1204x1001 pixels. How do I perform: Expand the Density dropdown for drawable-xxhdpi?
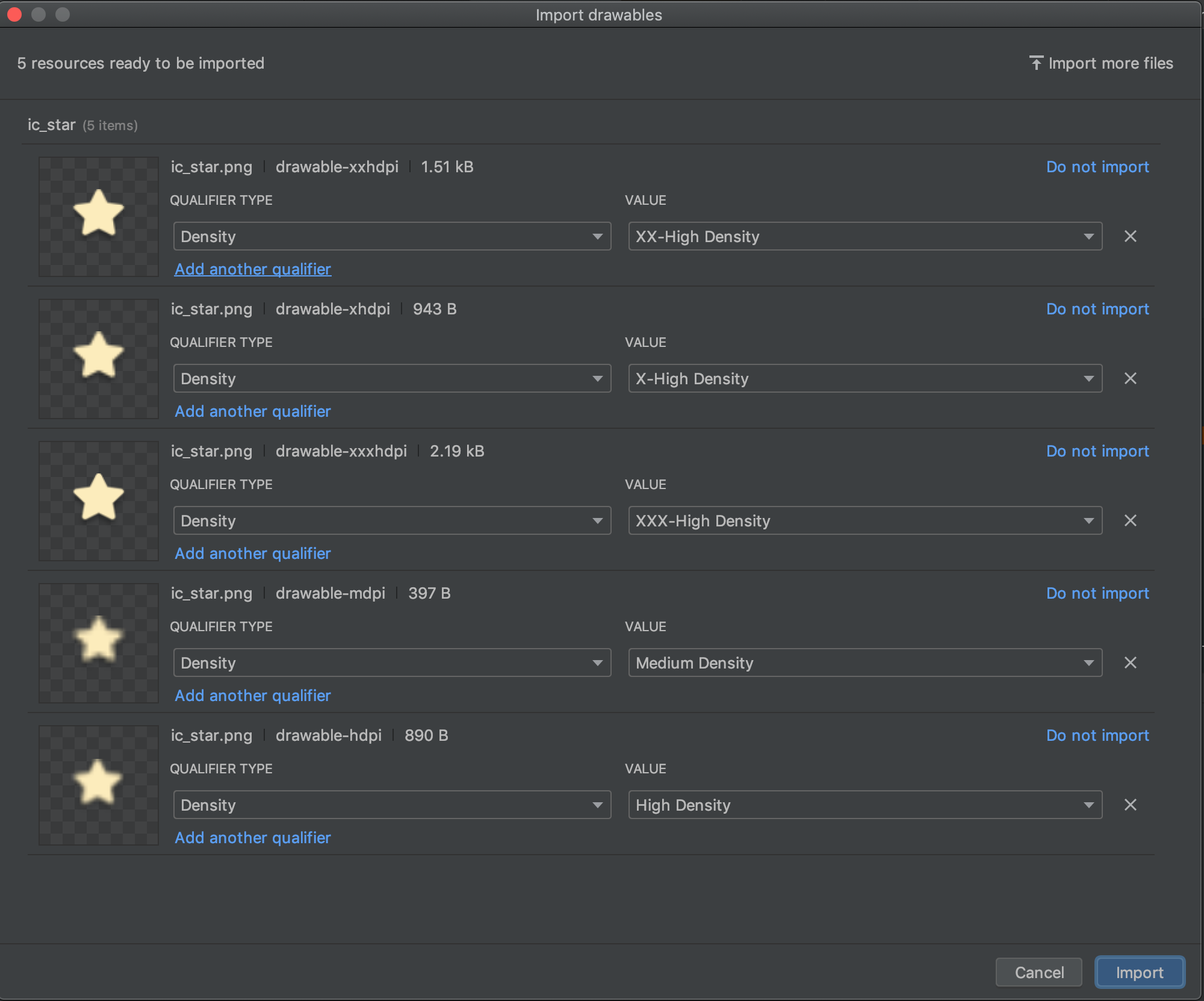pyautogui.click(x=390, y=236)
